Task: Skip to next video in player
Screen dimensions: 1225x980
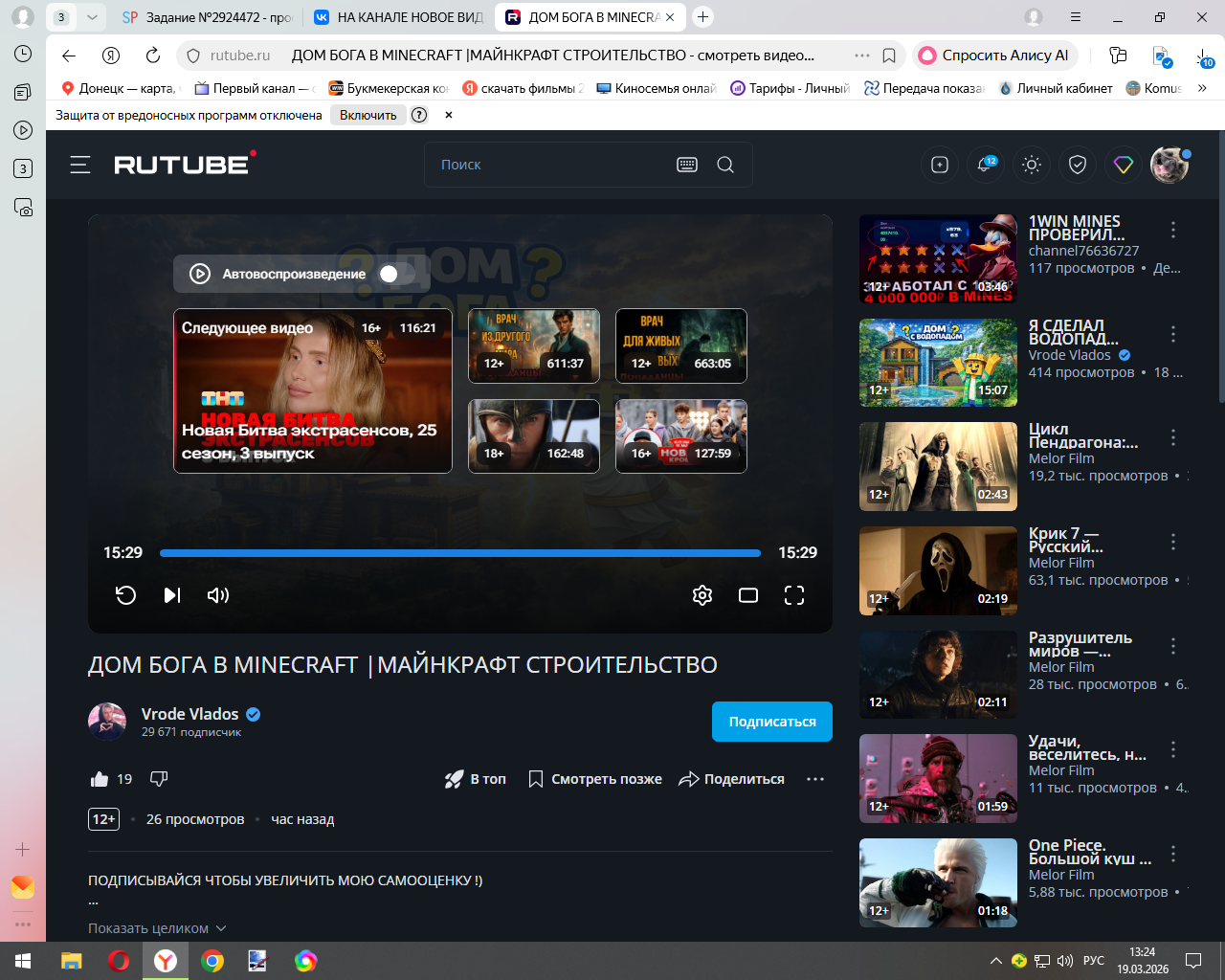Action: click(x=172, y=595)
